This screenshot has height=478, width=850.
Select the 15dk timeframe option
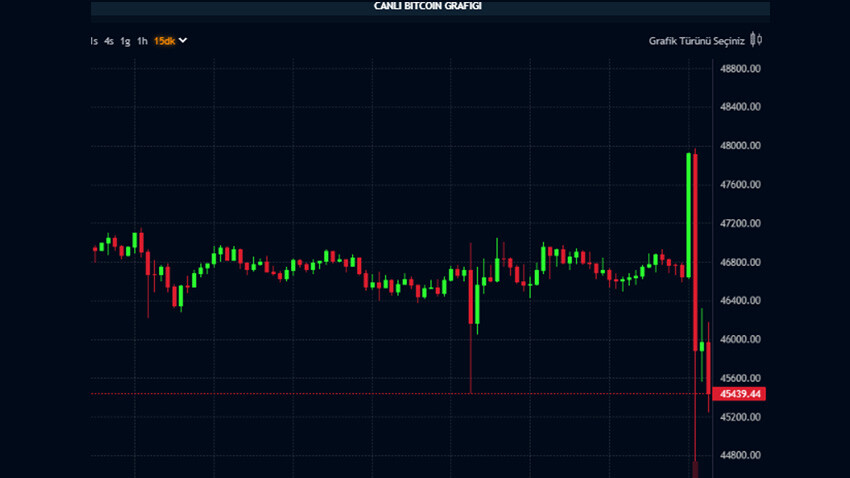(x=164, y=41)
